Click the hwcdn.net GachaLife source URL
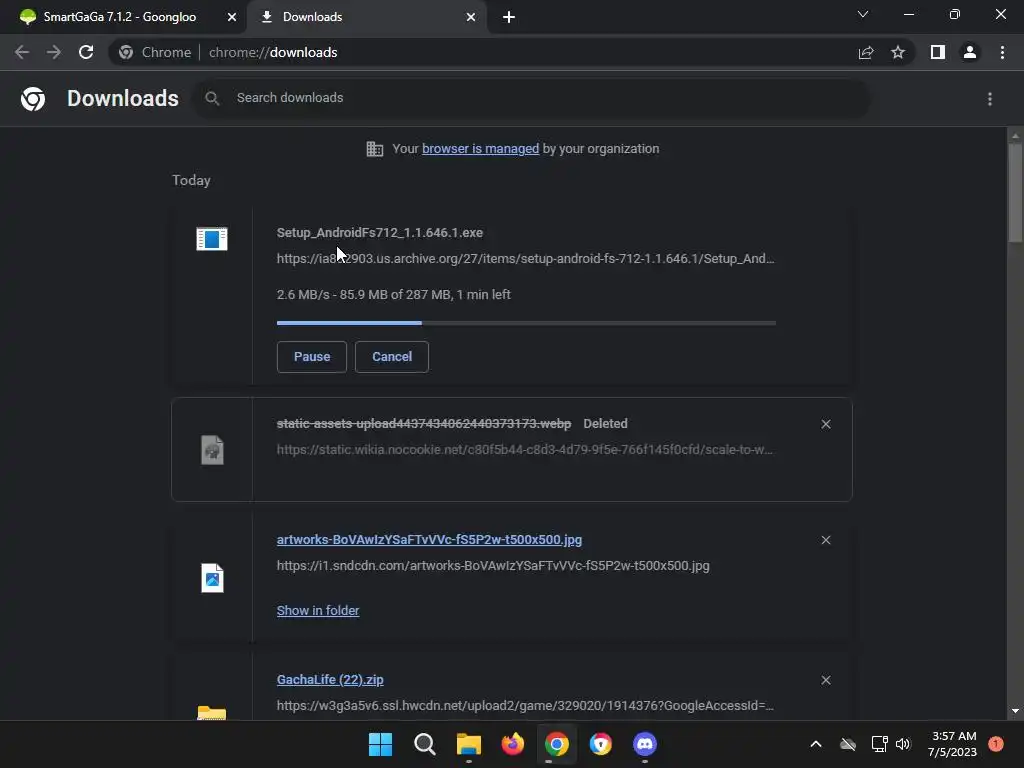1024x768 pixels. click(x=526, y=706)
